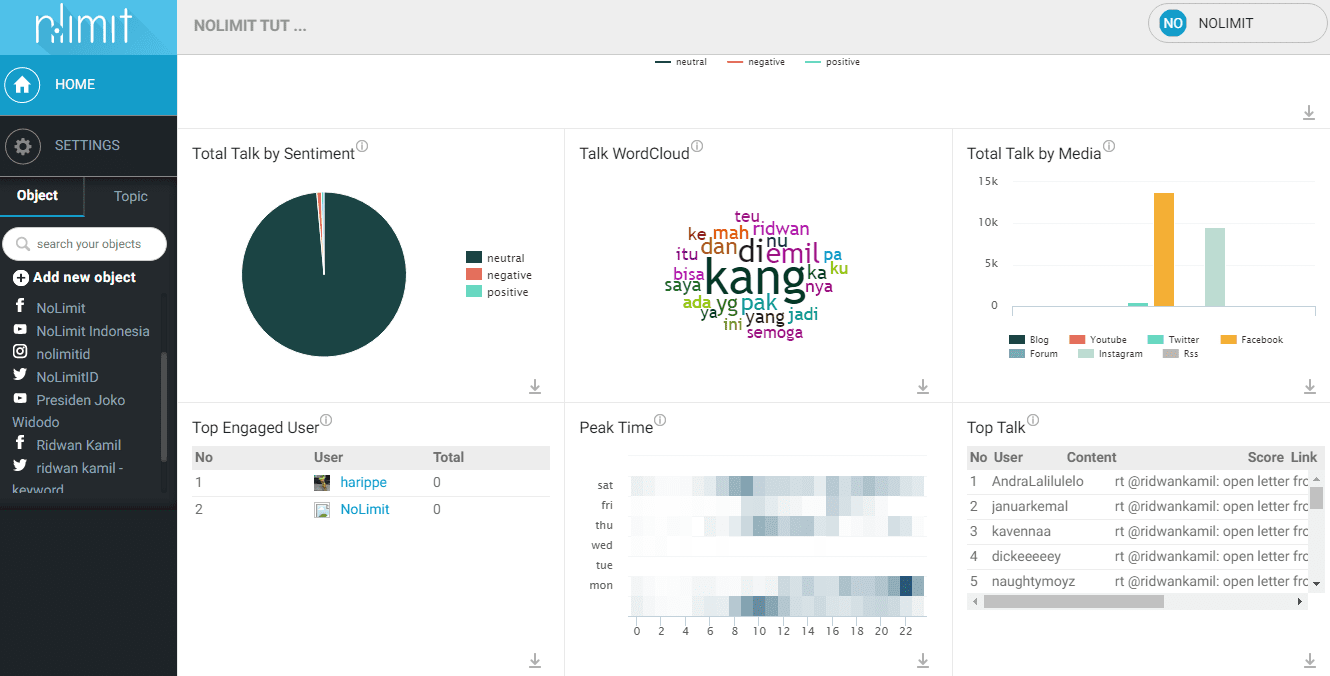Click positive swatch in the sentiment pie legend
This screenshot has width=1330, height=676.
(474, 292)
